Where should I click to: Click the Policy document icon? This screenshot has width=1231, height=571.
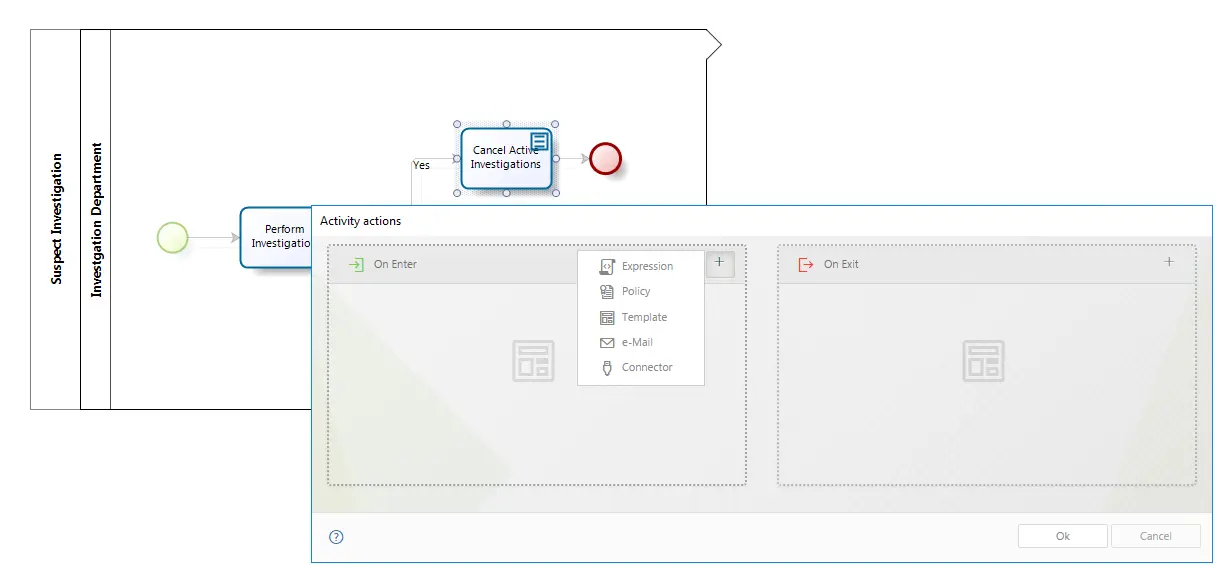pyautogui.click(x=606, y=291)
